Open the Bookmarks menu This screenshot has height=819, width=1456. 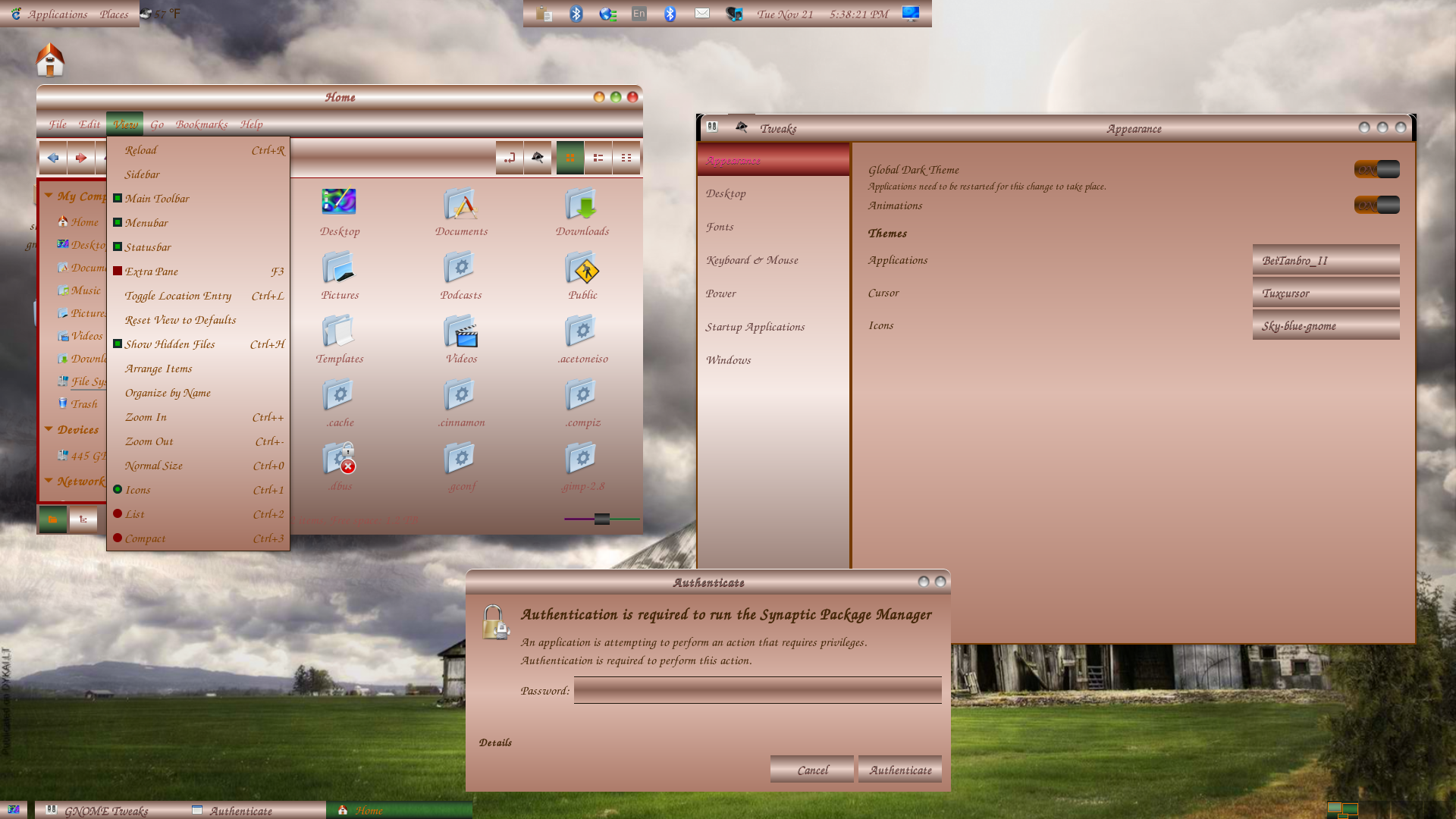(202, 124)
